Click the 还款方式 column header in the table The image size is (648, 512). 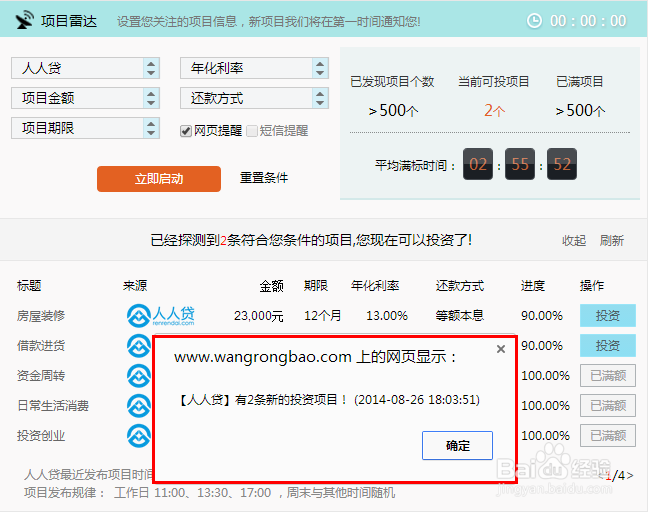click(x=460, y=286)
